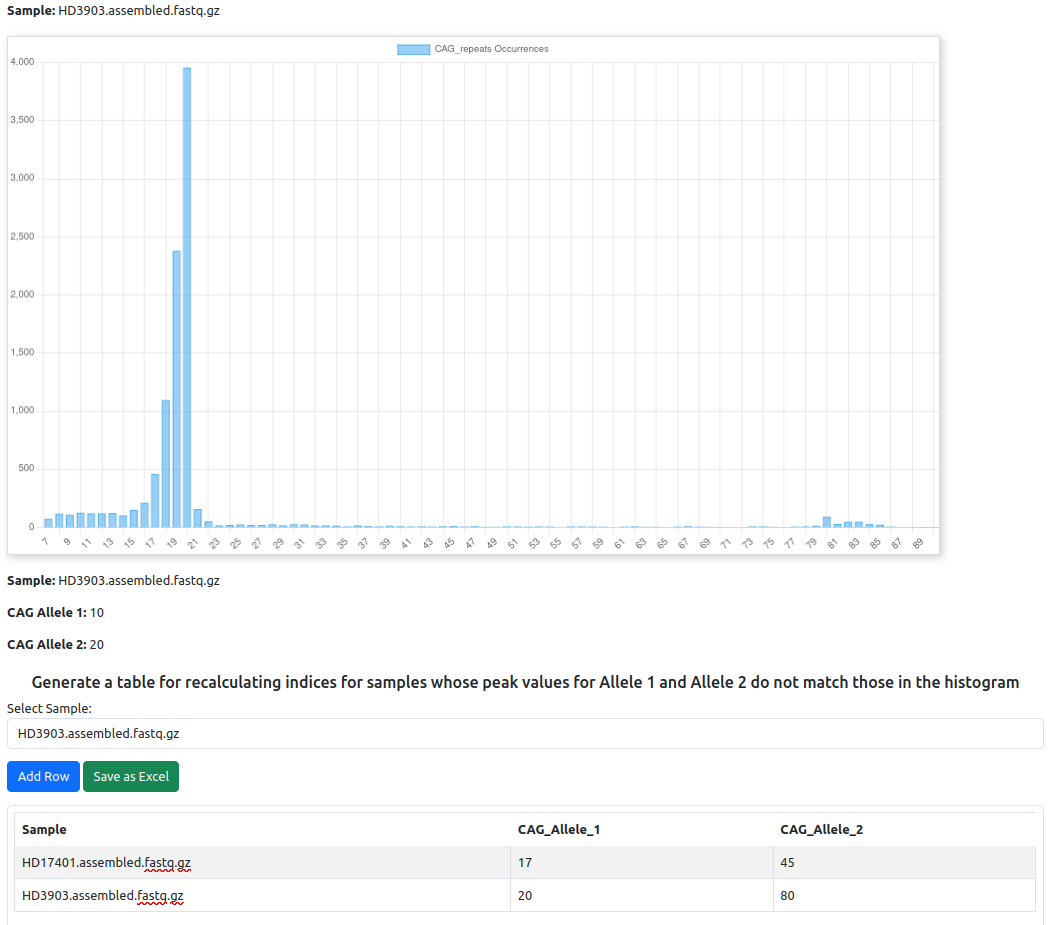Toggle the CAG_repeats Occurrences legend color box
The image size is (1054, 925).
coord(413,49)
